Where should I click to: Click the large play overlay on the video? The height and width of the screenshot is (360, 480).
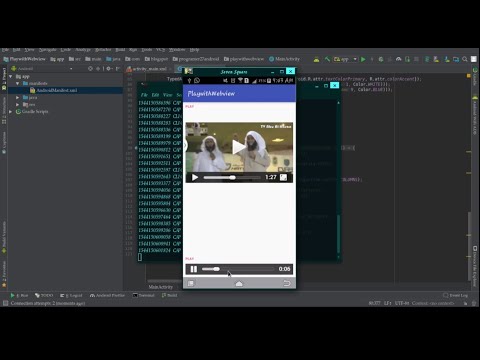pos(239,147)
